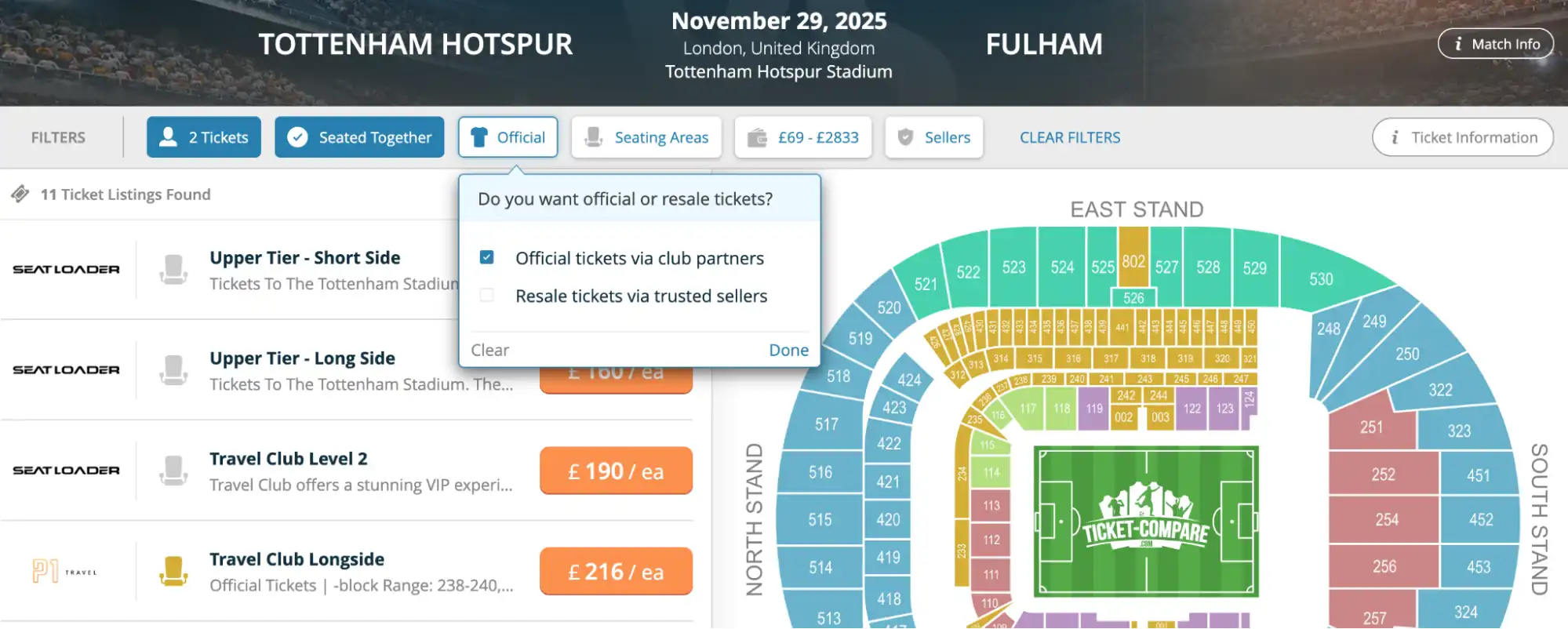Open the Seating Areas filter dropdown
The image size is (1568, 629).
tap(646, 136)
